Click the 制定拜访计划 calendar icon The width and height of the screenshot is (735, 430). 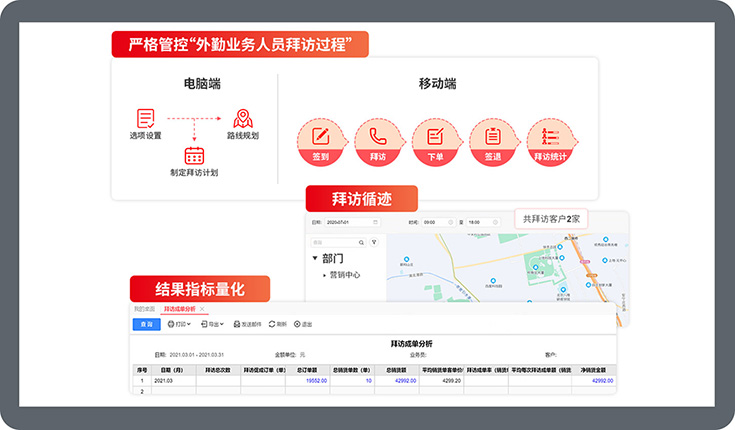(194, 155)
